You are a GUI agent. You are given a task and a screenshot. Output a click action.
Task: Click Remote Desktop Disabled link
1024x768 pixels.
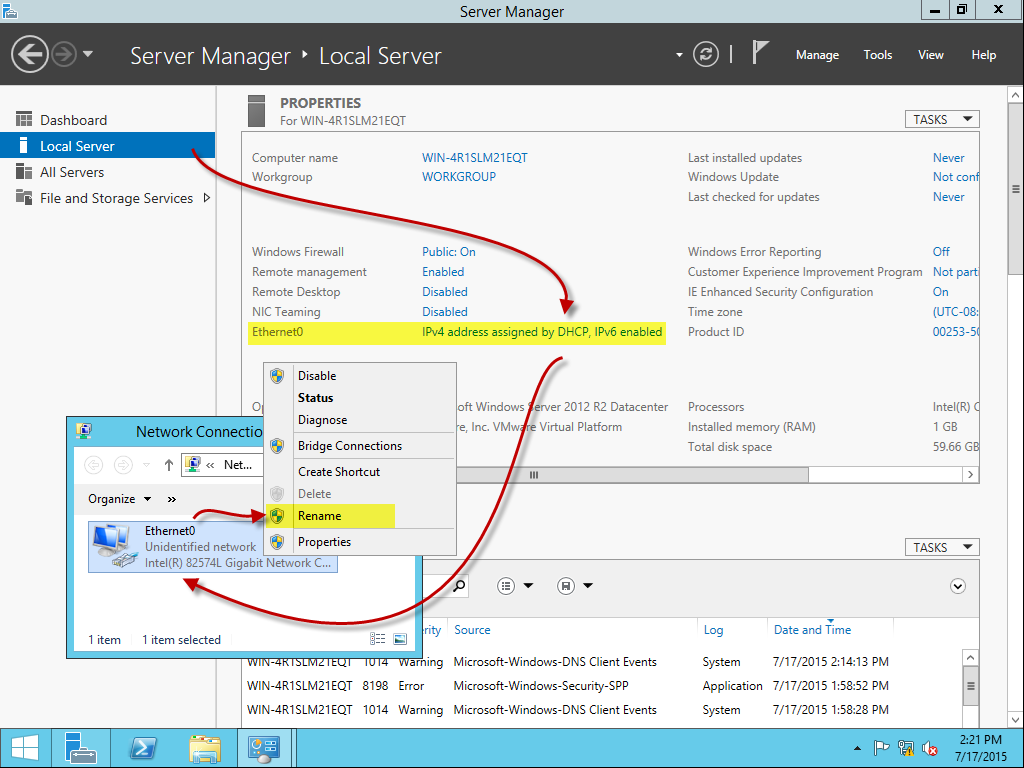[445, 292]
